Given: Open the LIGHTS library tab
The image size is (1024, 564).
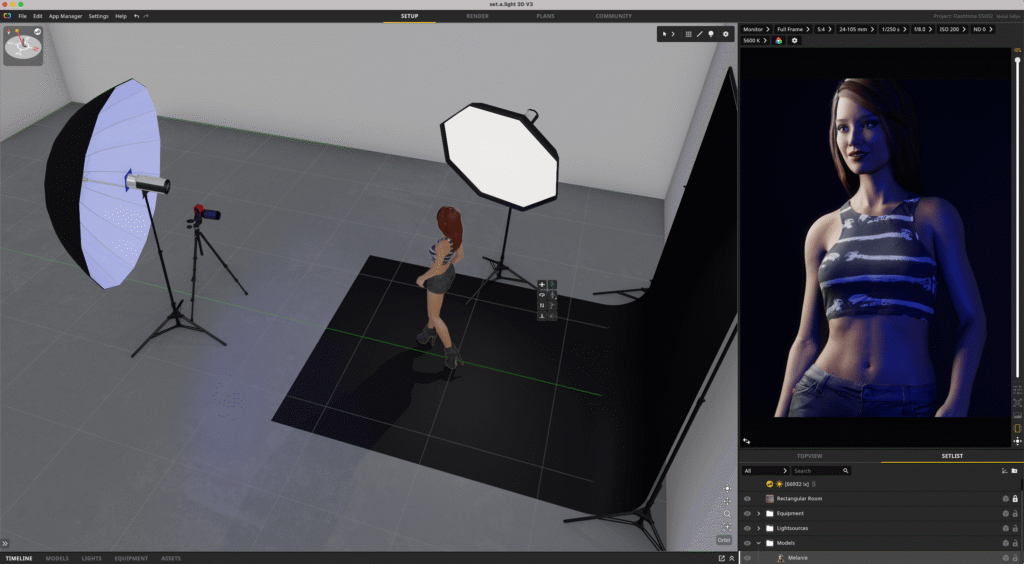Looking at the screenshot, I should pos(91,558).
